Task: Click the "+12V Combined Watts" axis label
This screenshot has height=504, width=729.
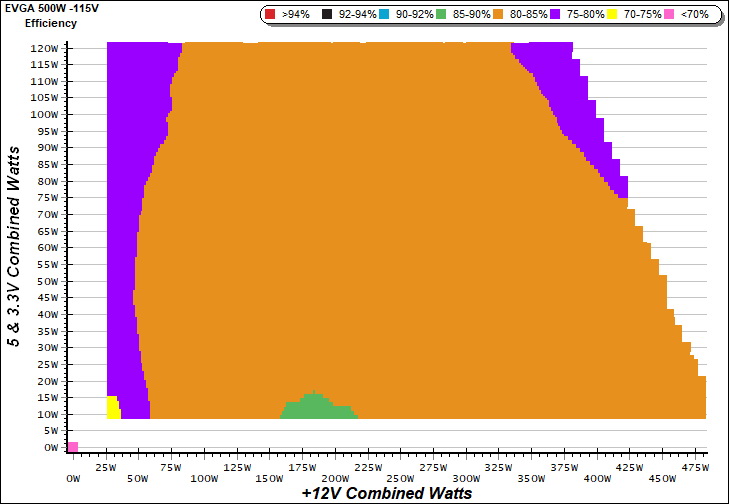Action: point(386,493)
